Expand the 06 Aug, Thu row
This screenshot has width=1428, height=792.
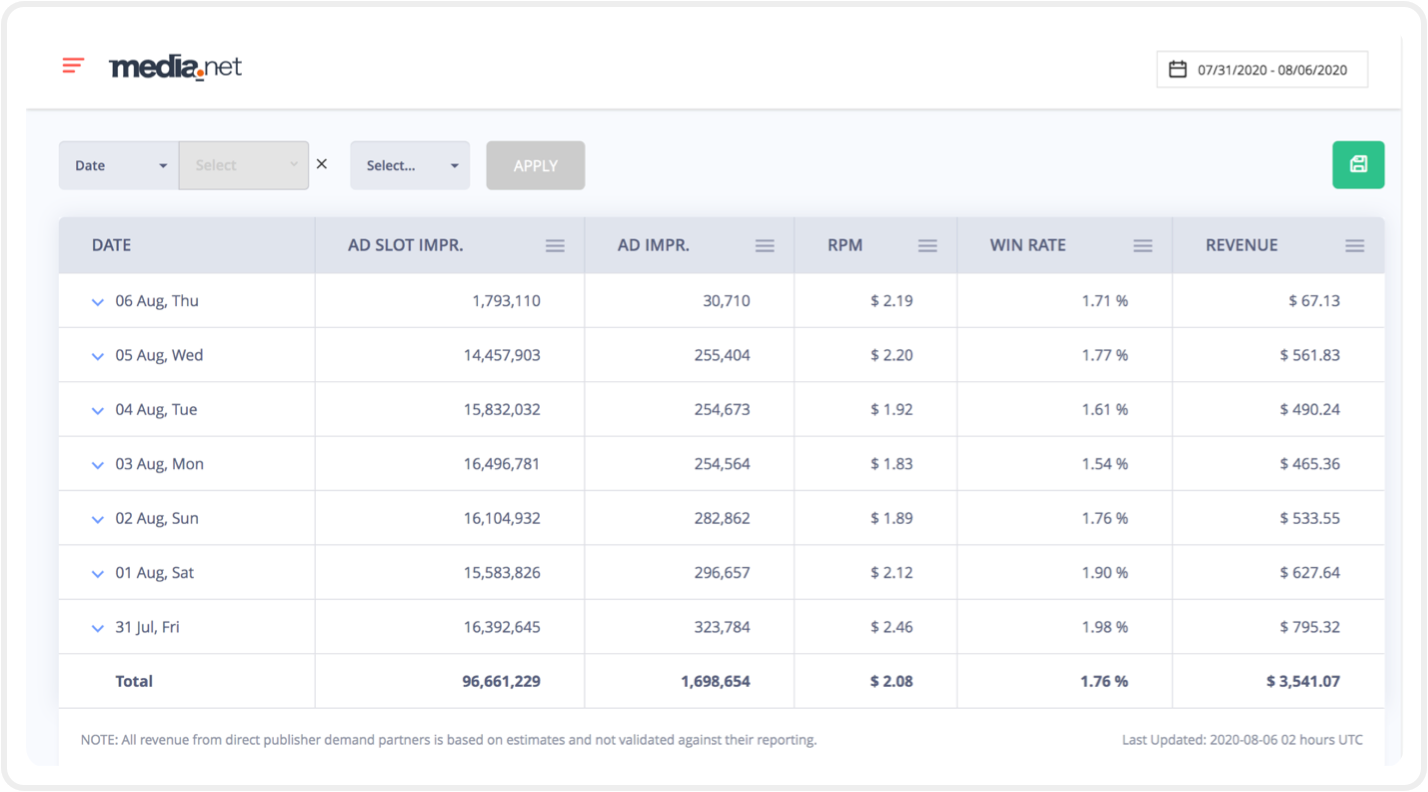[x=98, y=302]
